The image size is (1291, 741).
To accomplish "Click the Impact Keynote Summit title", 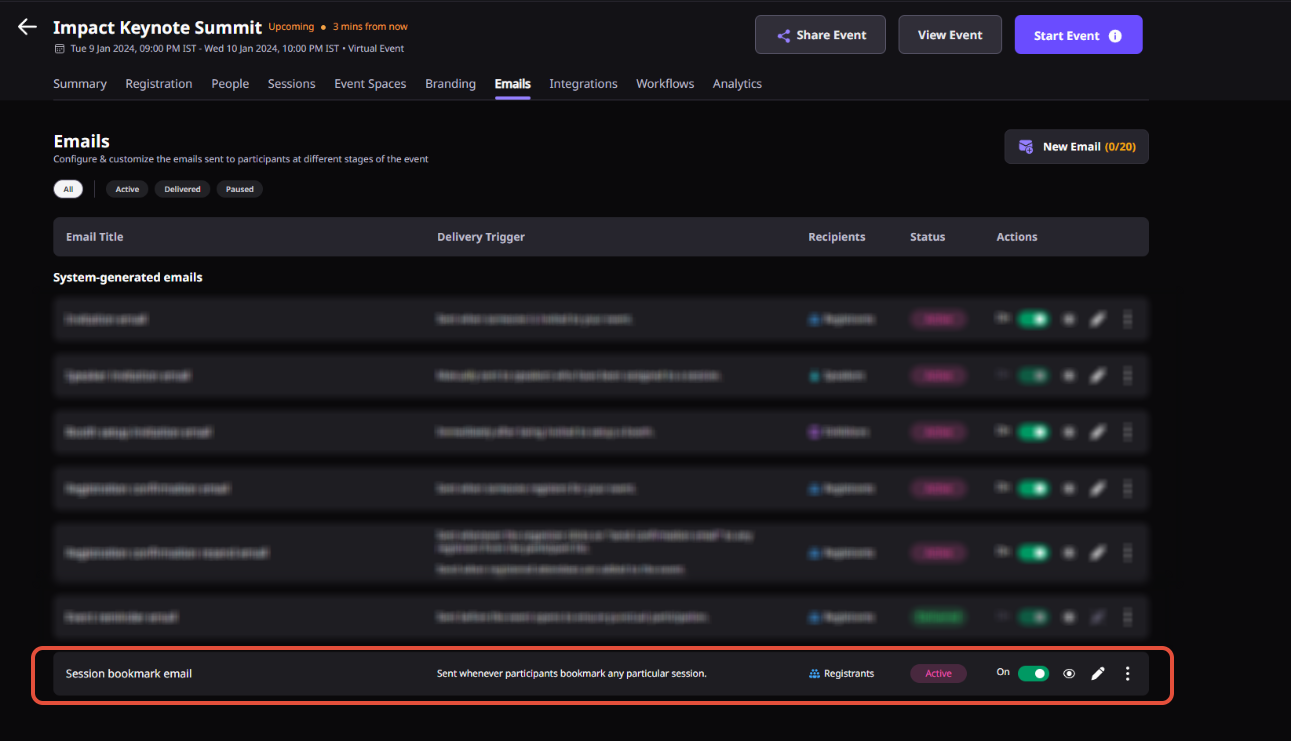I will [157, 27].
